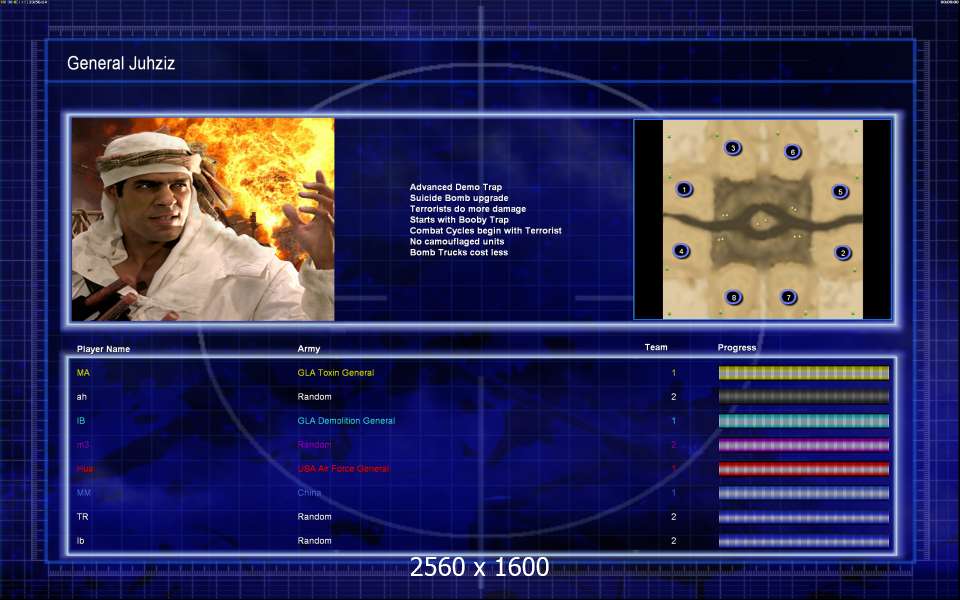This screenshot has width=960, height=600.
Task: Click the Bomb Trucks cost less line
Action: click(x=459, y=252)
